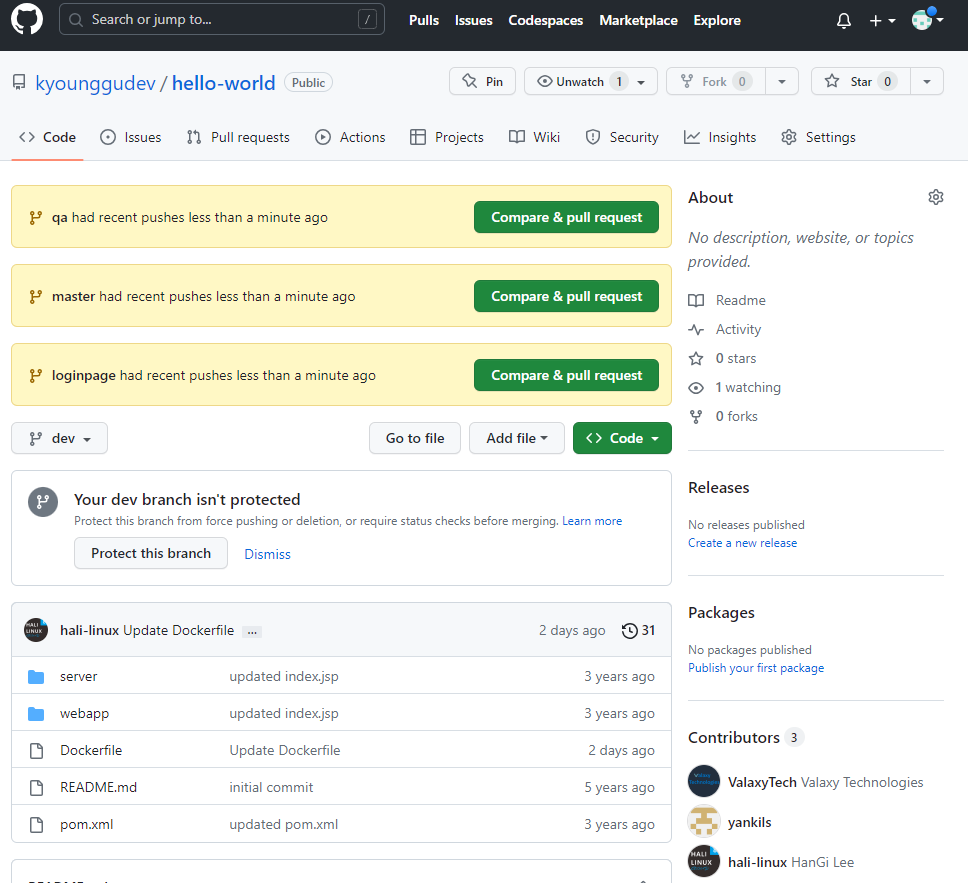Image resolution: width=968 pixels, height=883 pixels.
Task: Open the user avatar menu
Action: (928, 20)
